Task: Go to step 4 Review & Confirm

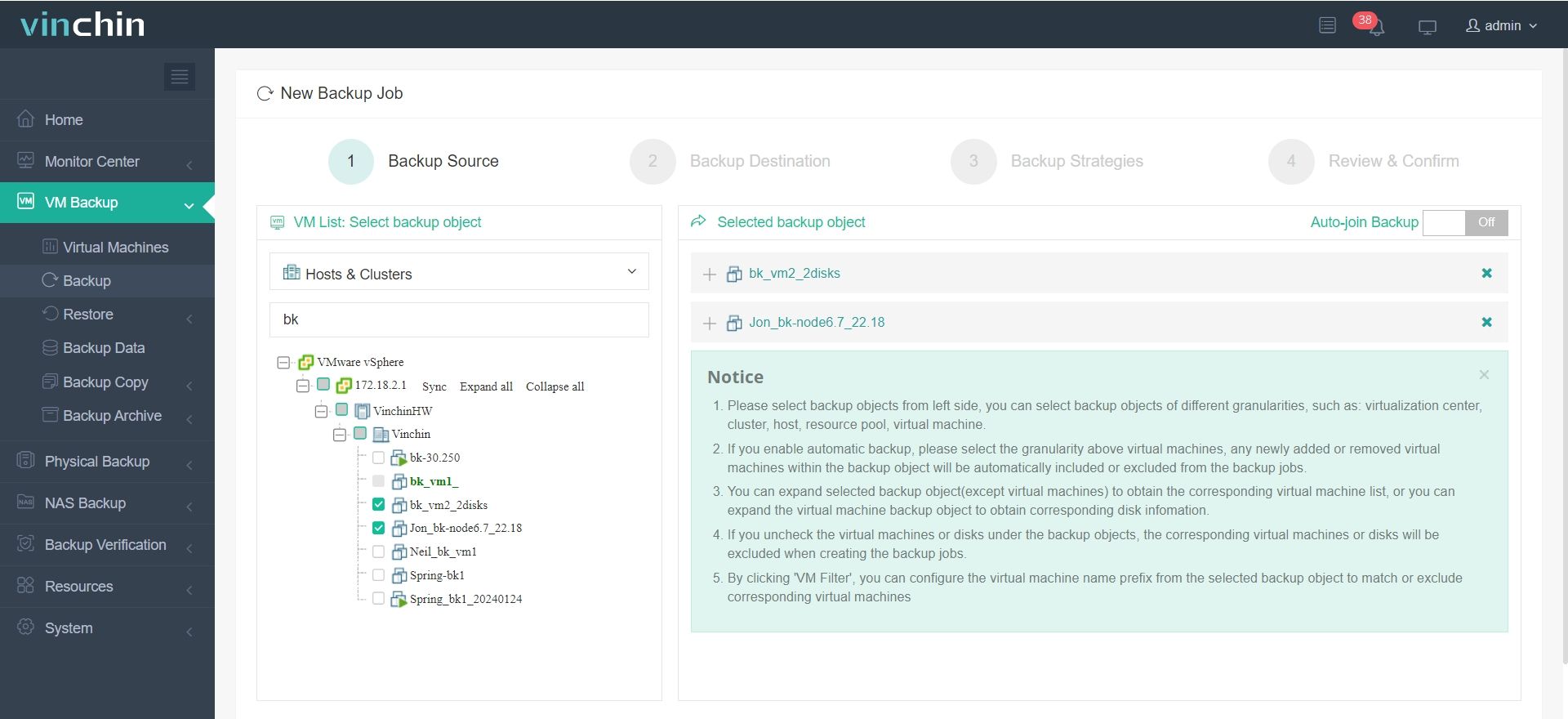Action: point(1364,161)
